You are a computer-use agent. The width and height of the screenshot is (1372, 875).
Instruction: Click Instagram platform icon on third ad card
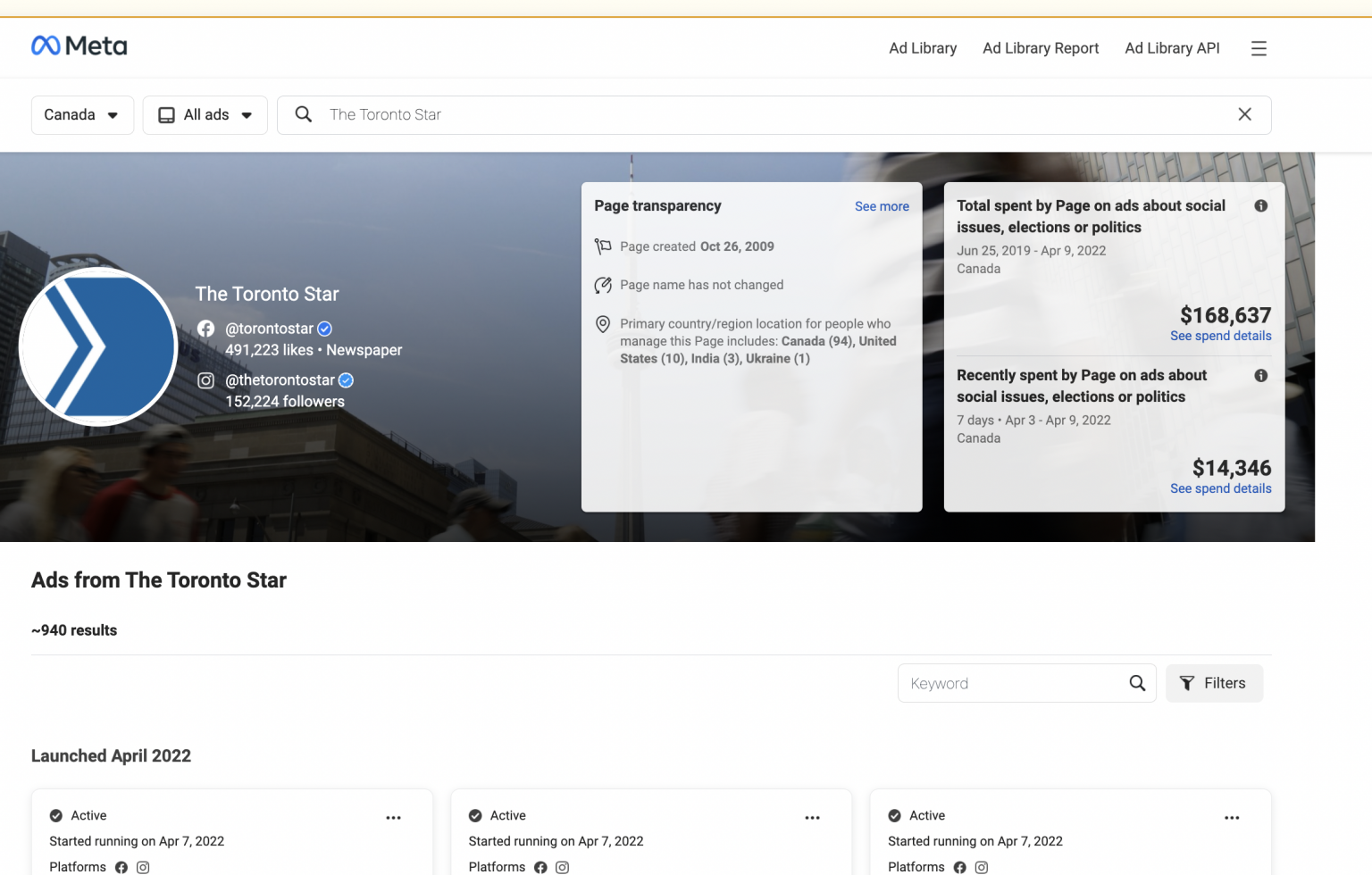click(982, 867)
